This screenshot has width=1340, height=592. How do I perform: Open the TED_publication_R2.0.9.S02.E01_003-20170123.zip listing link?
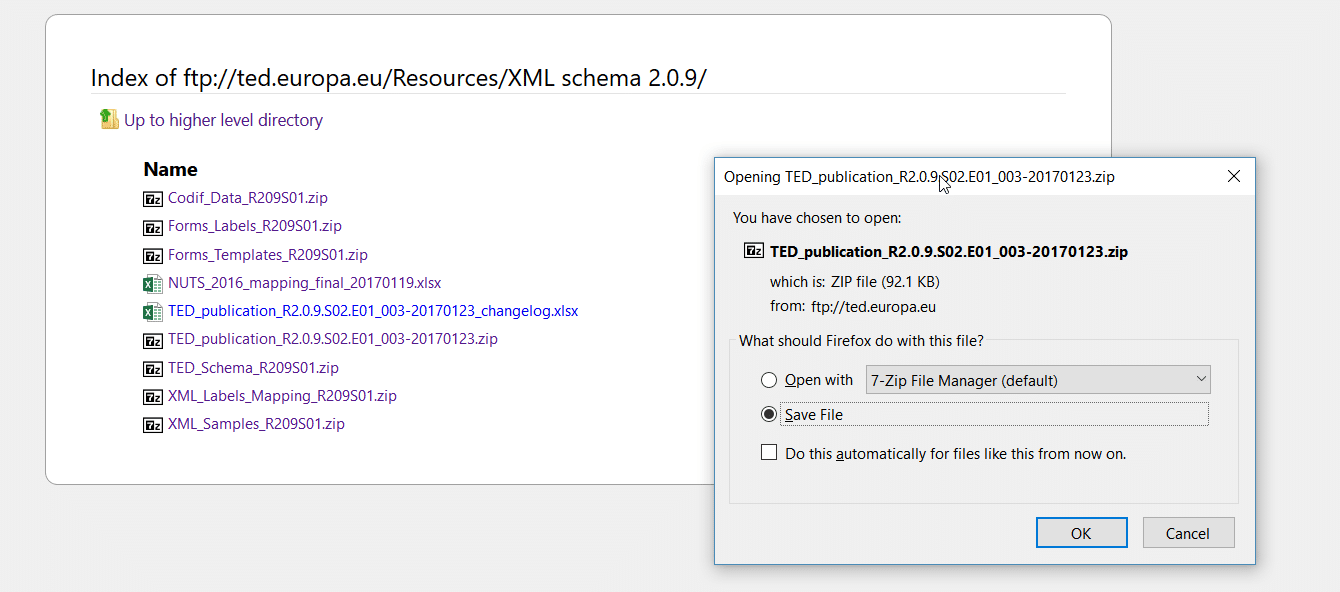pyautogui.click(x=333, y=339)
